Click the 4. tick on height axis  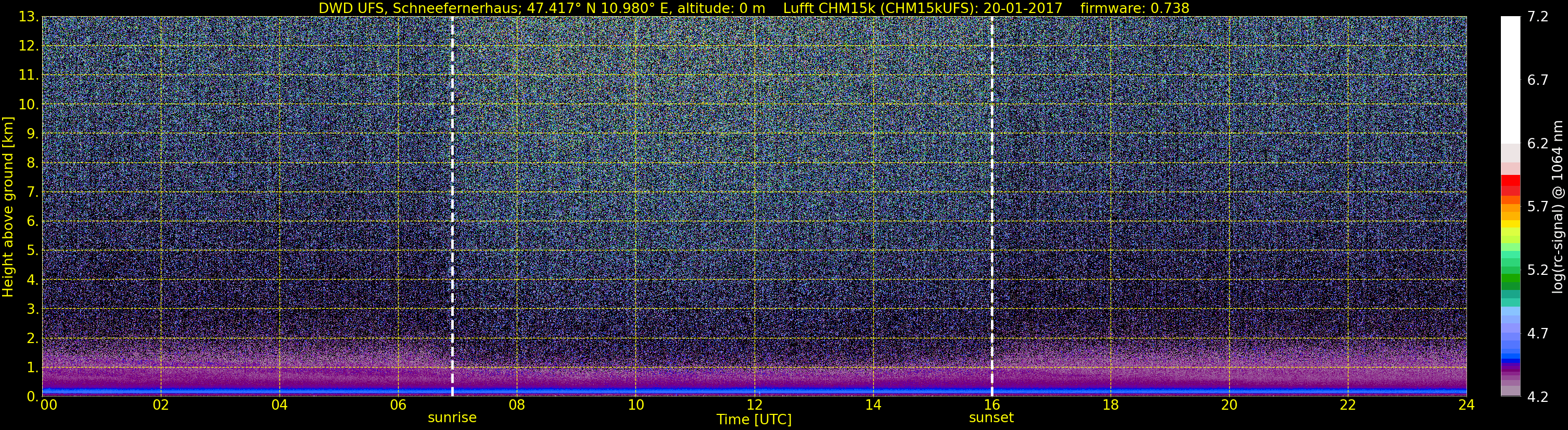coord(32,280)
